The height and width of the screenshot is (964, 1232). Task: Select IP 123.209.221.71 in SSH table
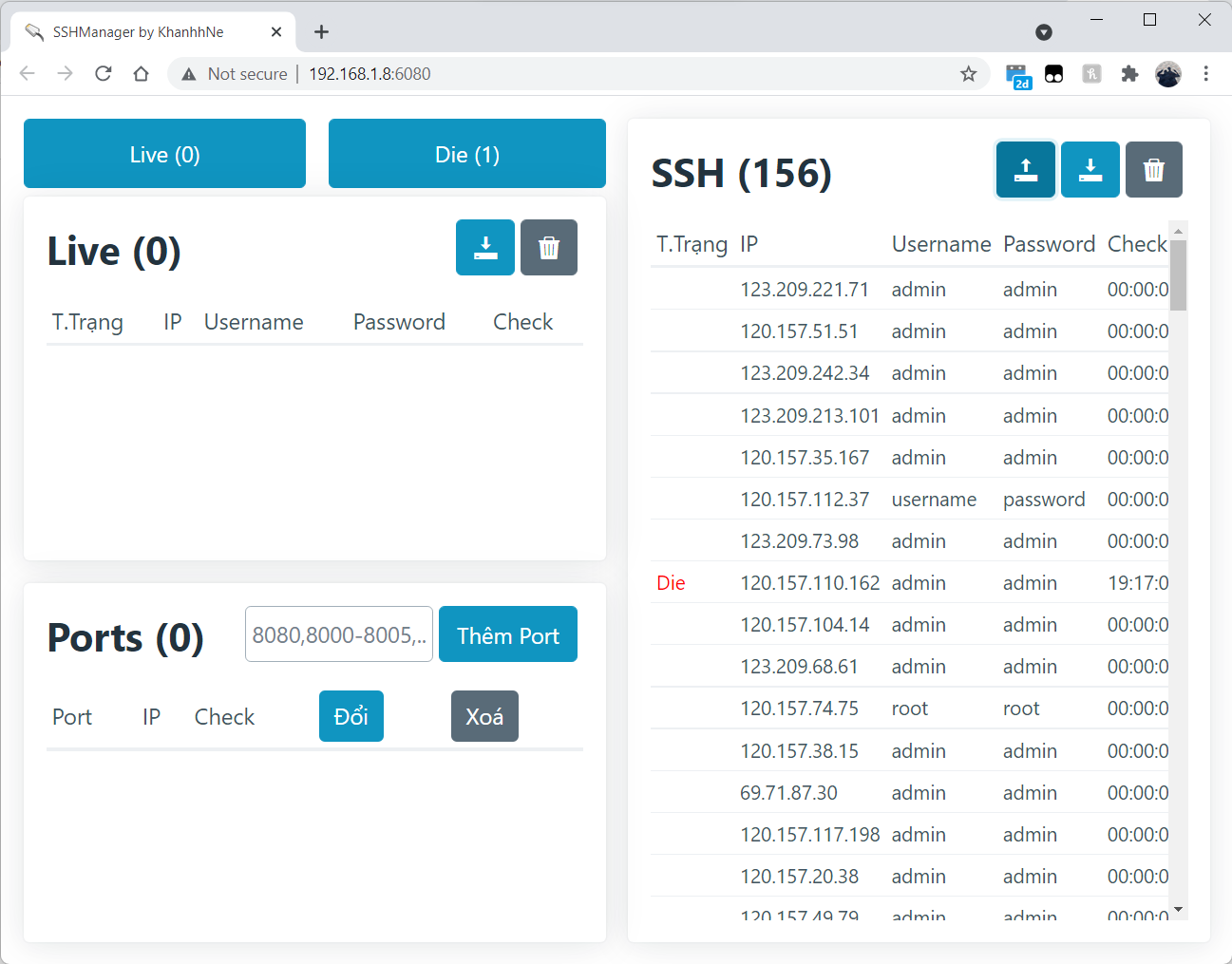[805, 290]
